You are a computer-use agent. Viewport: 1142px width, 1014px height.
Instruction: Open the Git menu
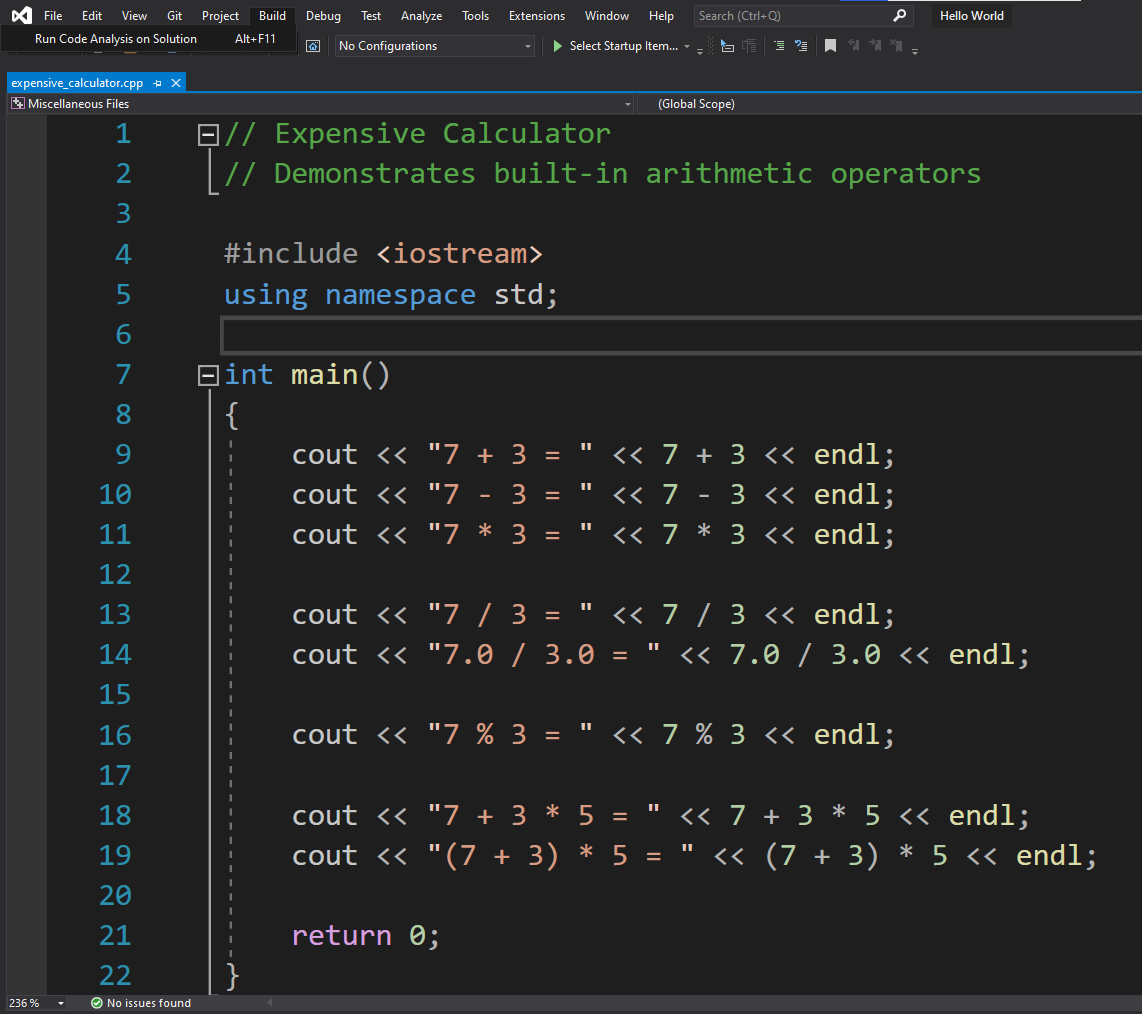(x=174, y=15)
